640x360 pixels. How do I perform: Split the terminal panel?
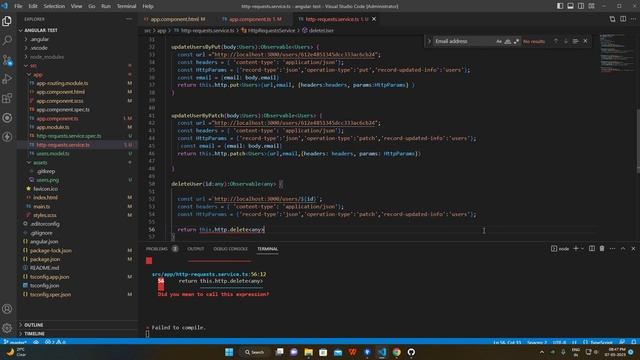point(592,249)
